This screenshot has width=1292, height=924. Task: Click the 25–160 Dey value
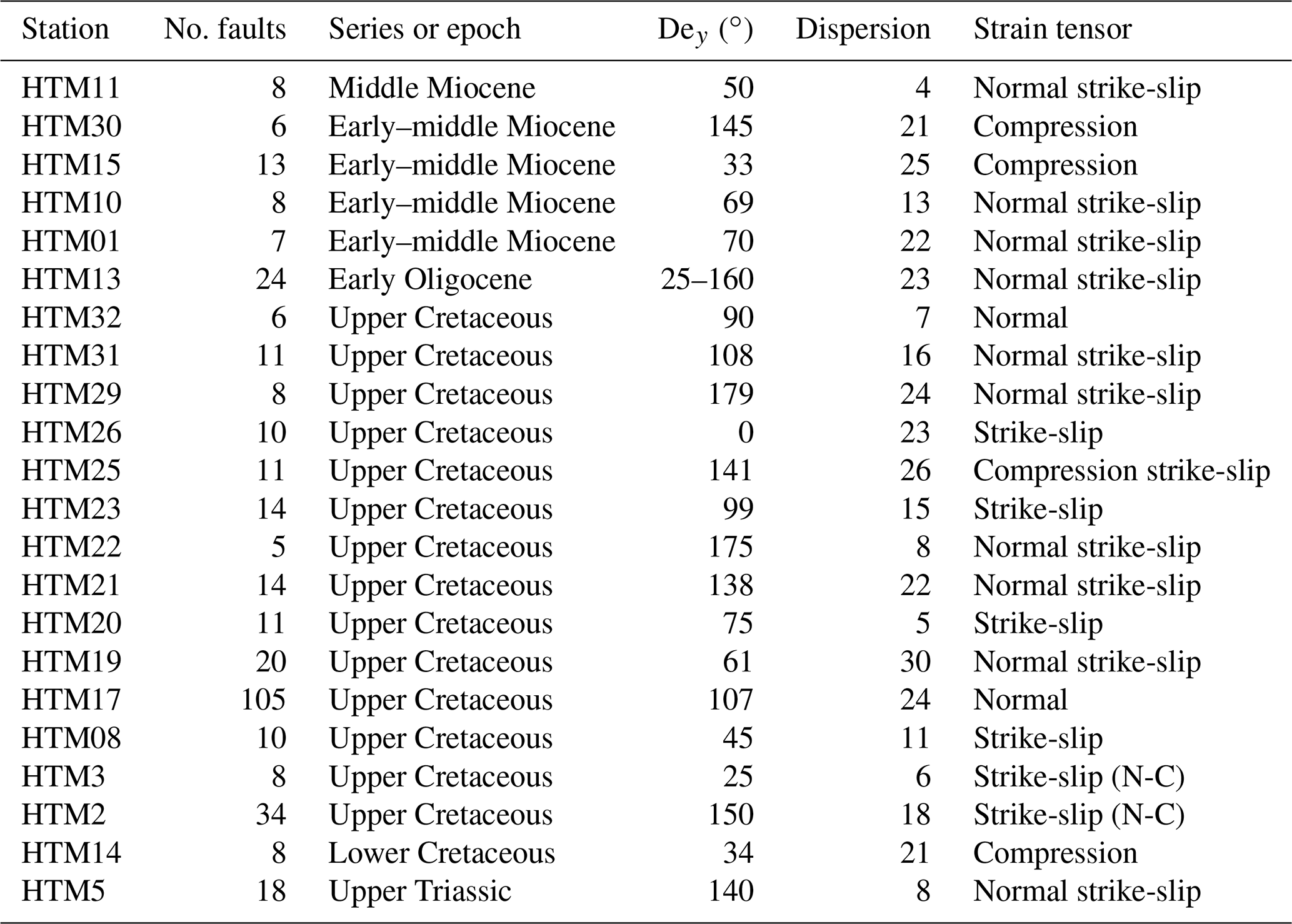(x=707, y=279)
